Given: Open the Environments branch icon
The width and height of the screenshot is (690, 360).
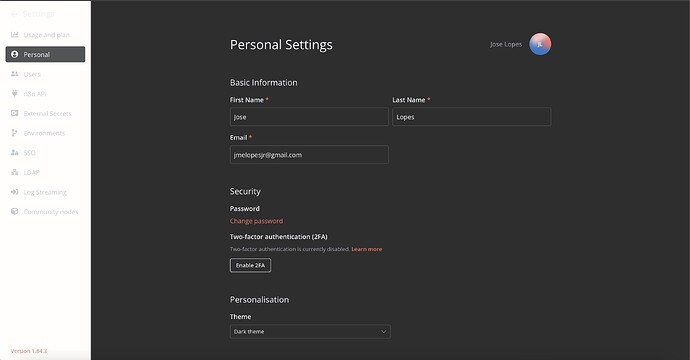Looking at the screenshot, I should [x=15, y=133].
